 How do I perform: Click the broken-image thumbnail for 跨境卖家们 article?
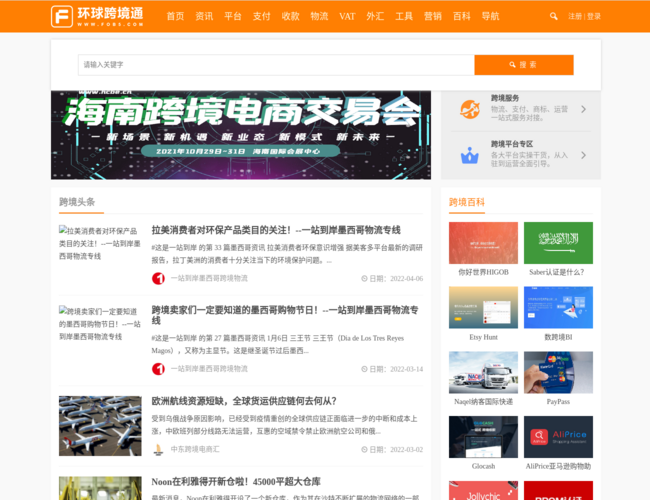tap(100, 323)
